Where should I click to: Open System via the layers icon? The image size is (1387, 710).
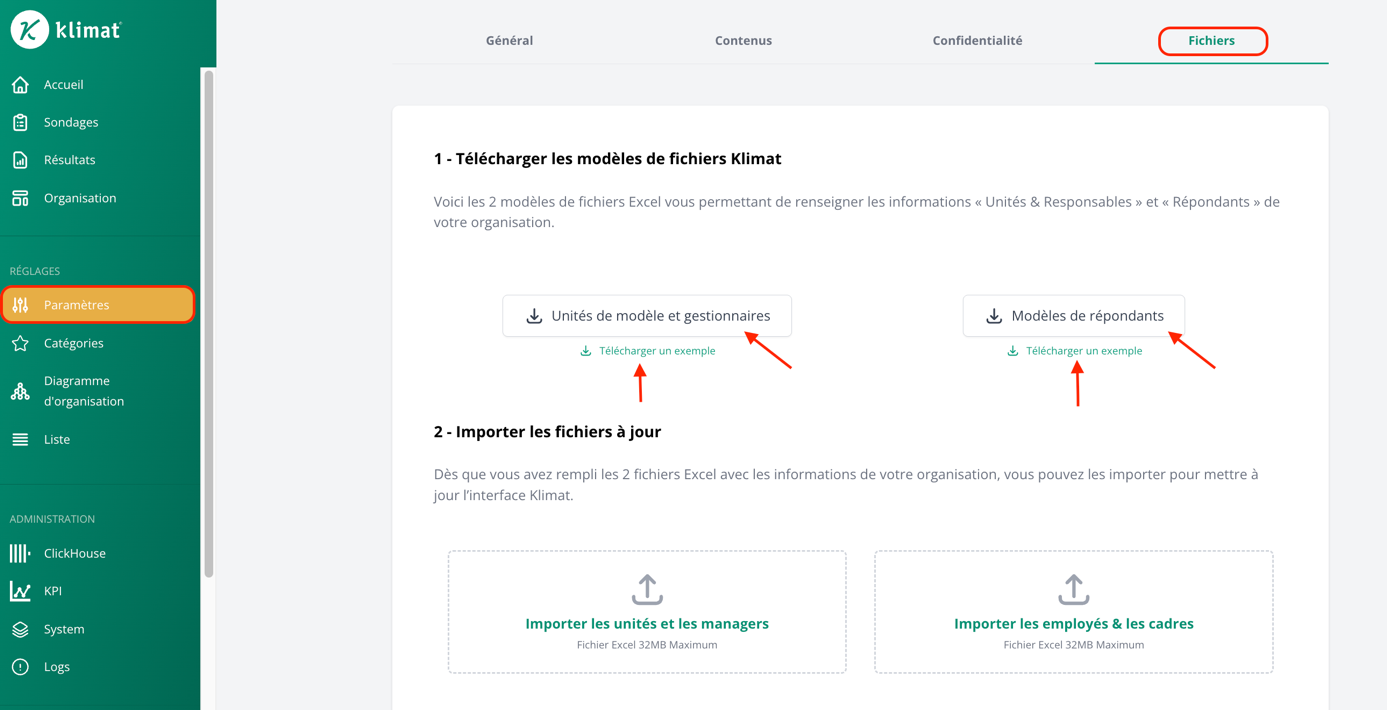[x=20, y=629]
